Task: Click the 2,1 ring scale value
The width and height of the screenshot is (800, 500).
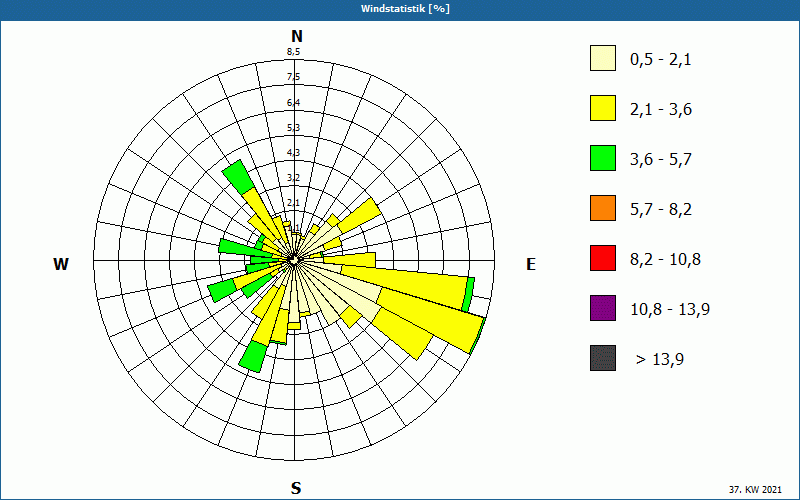Action: pos(293,203)
